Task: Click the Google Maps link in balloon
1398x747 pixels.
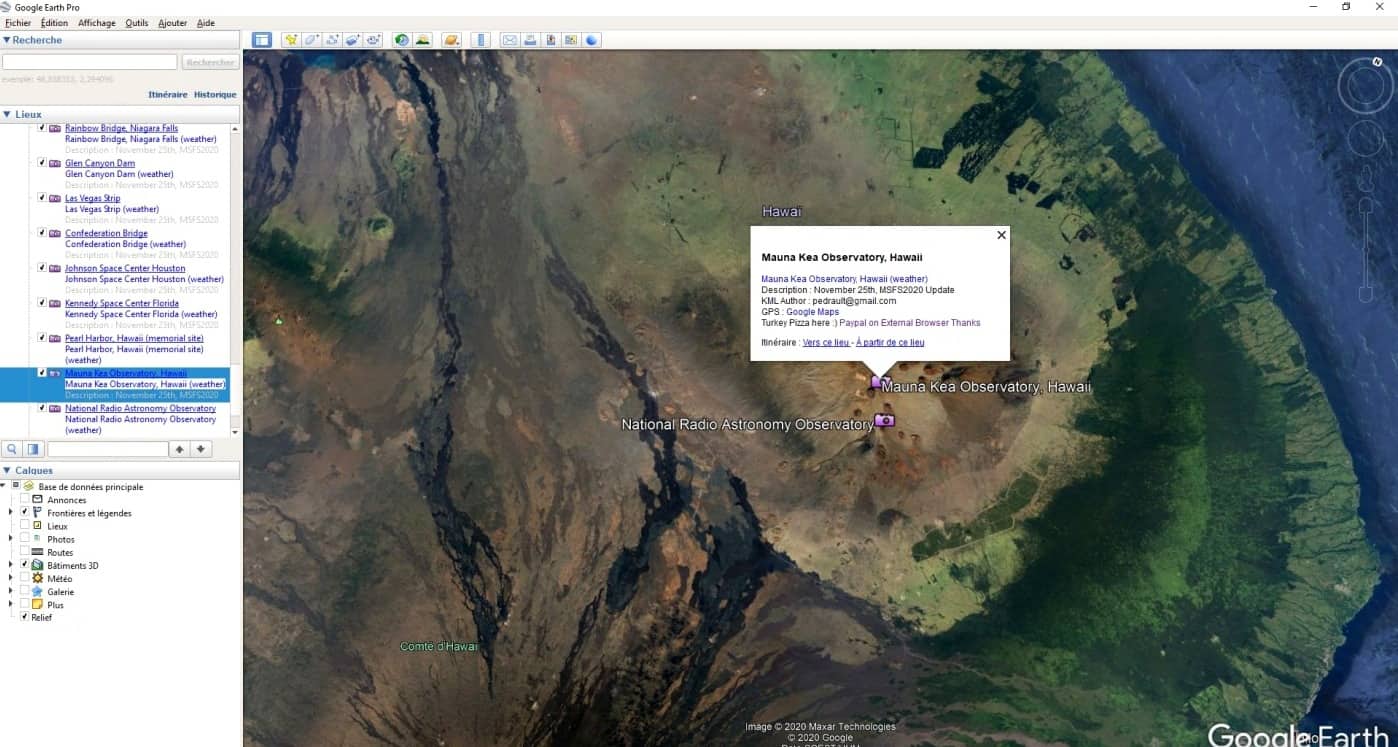Action: (x=812, y=312)
